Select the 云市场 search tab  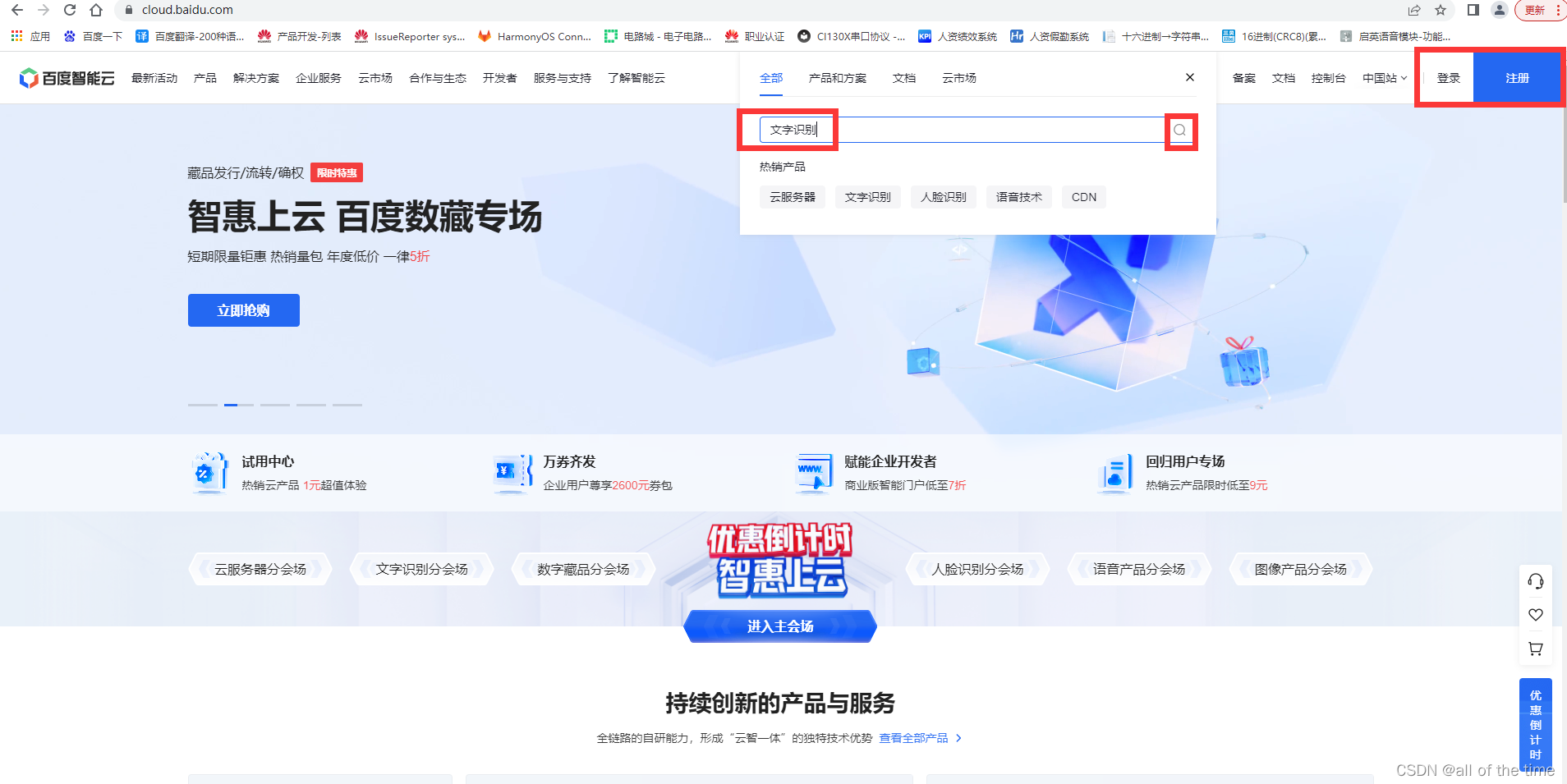tap(959, 78)
